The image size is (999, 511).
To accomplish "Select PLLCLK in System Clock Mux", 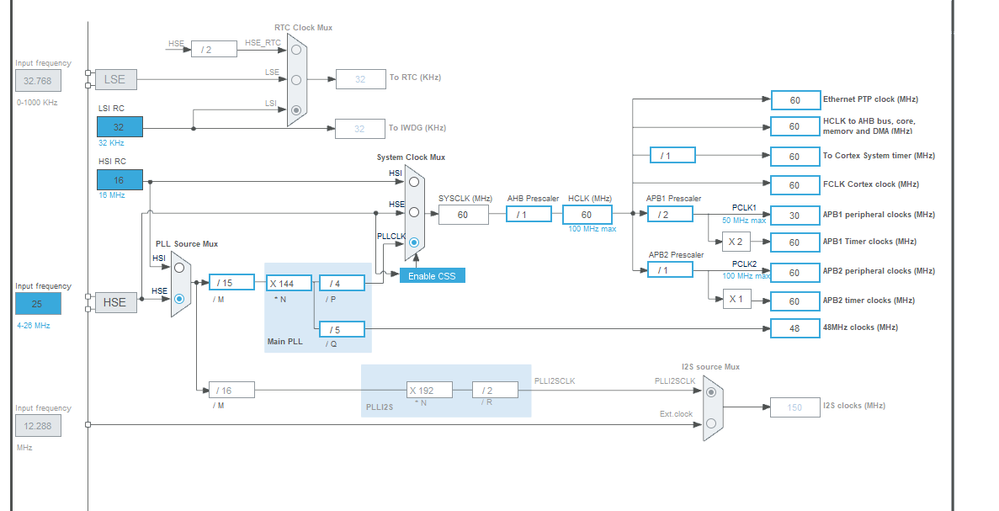I will pos(414,242).
